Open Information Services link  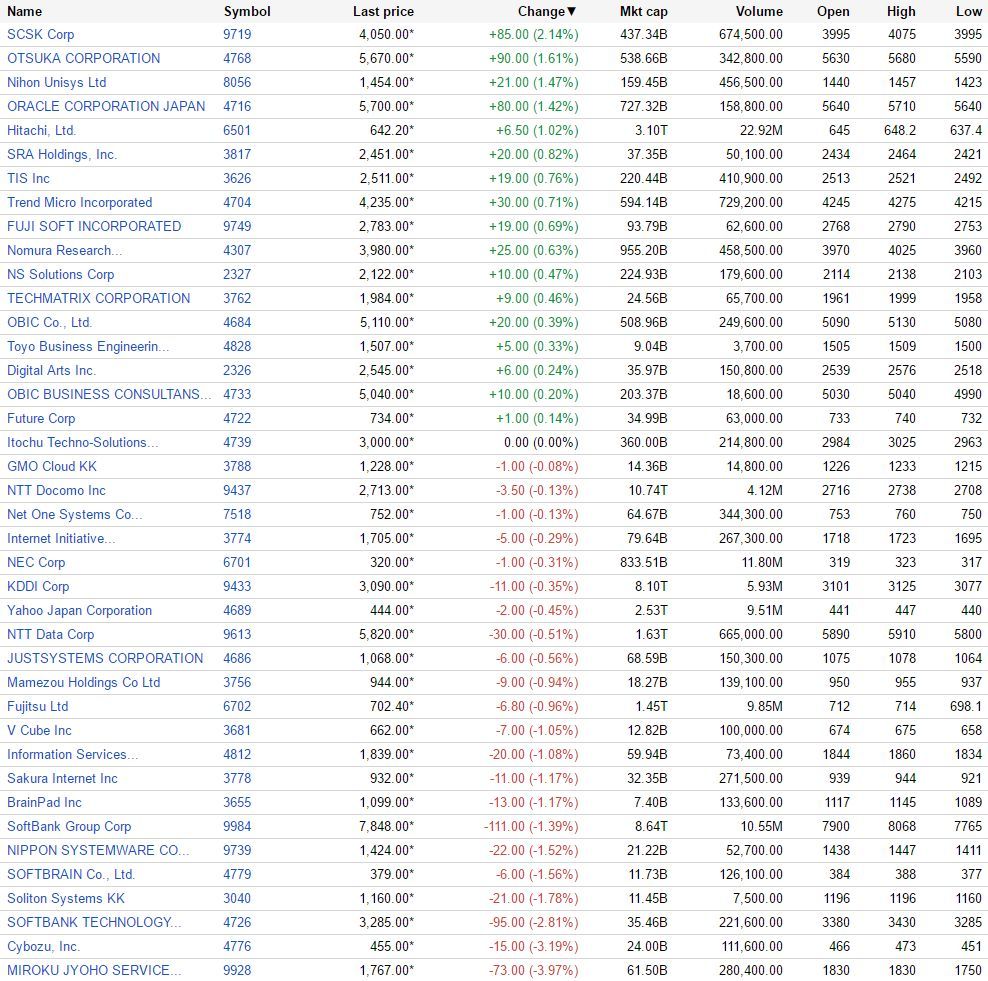point(72,754)
